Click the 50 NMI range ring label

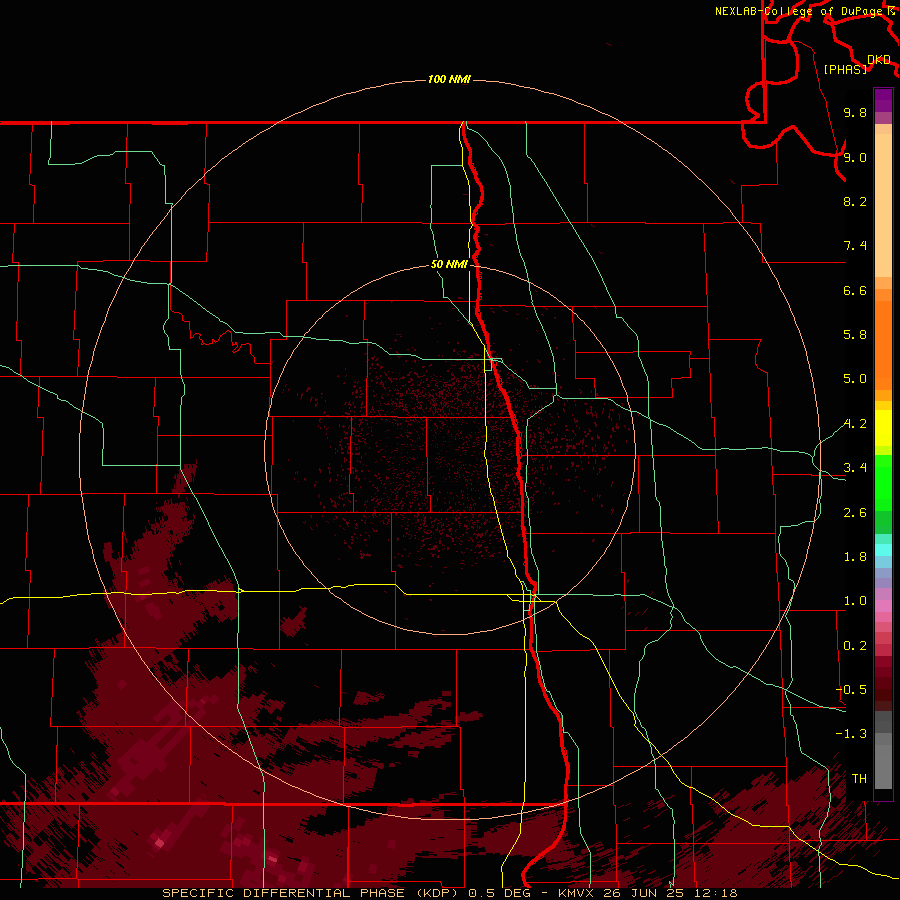[x=449, y=264]
